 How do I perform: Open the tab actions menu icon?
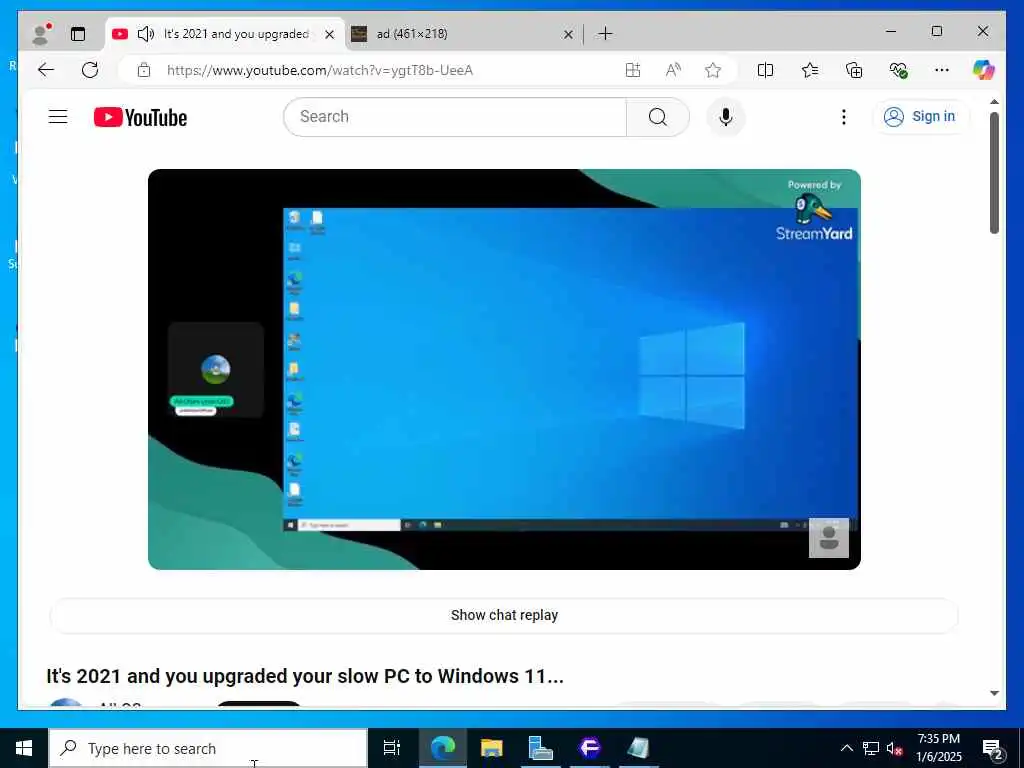(x=78, y=34)
